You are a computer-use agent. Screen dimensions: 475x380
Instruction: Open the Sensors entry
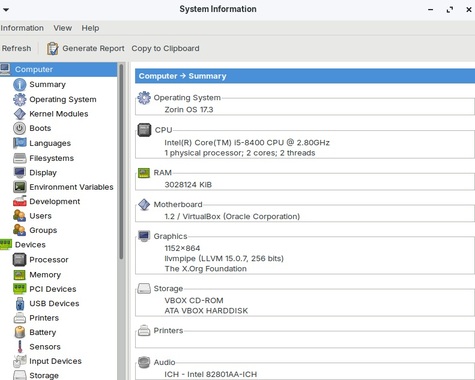pos(45,347)
